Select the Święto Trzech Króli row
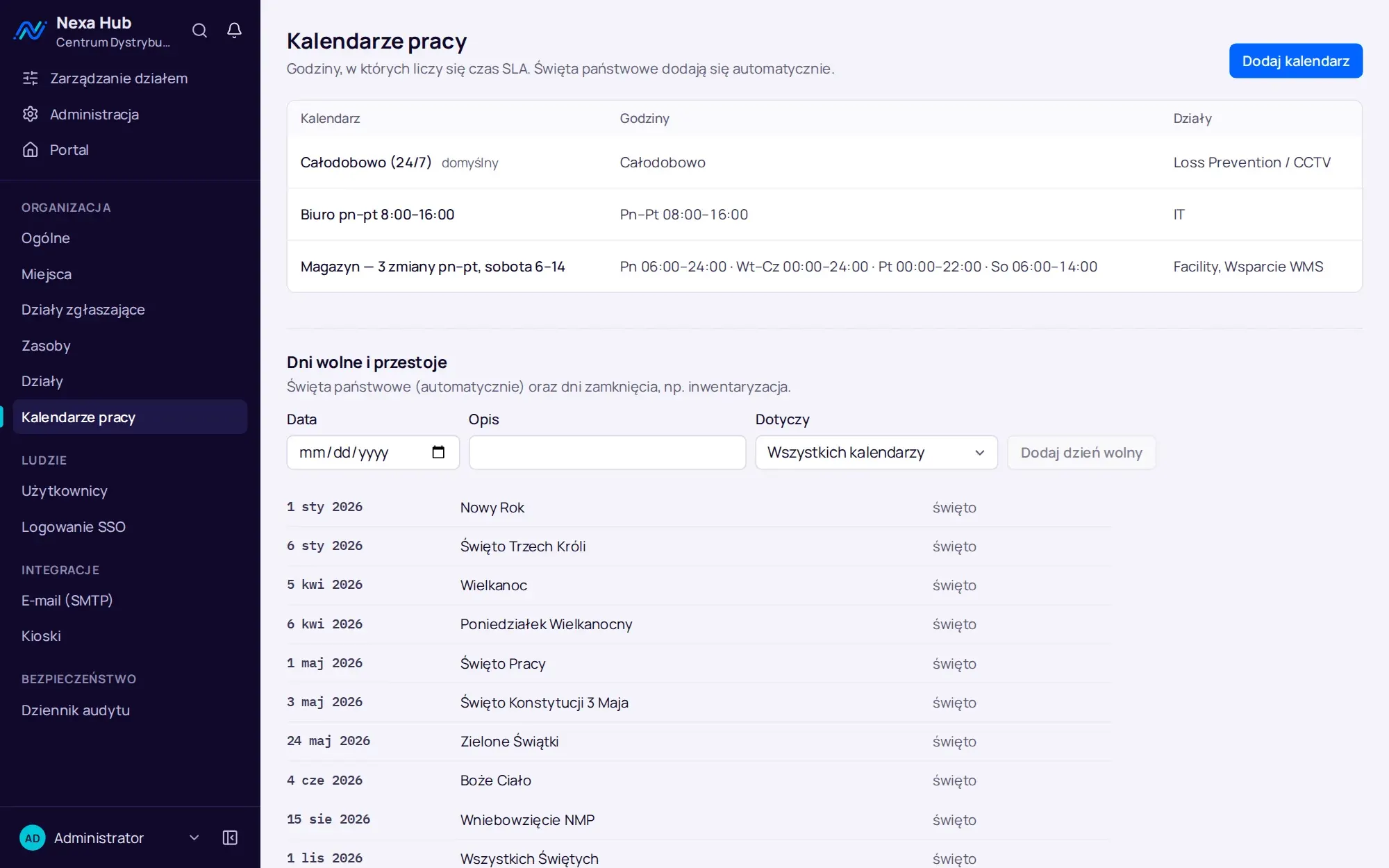1389x868 pixels. 699,546
